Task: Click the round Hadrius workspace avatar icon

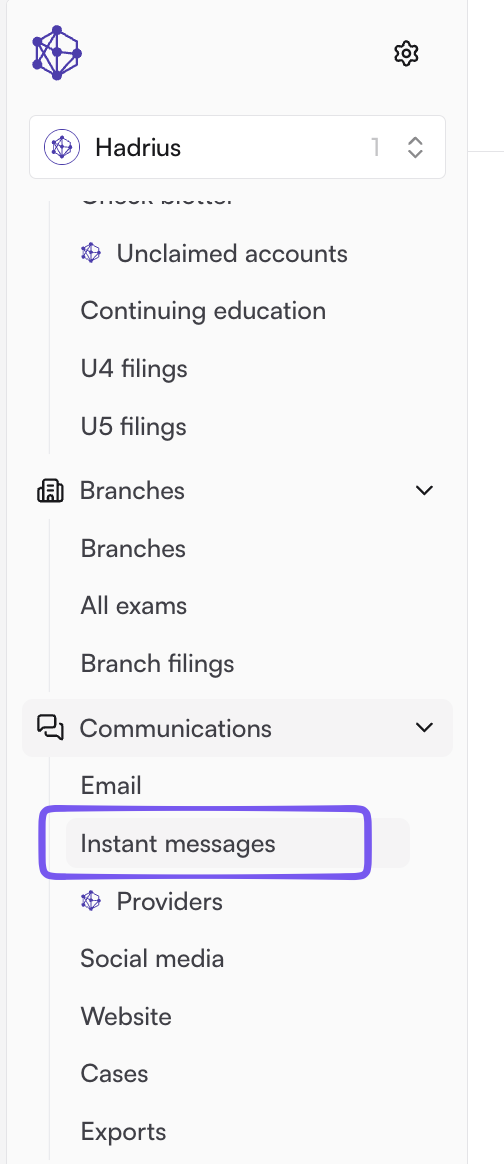Action: click(62, 147)
